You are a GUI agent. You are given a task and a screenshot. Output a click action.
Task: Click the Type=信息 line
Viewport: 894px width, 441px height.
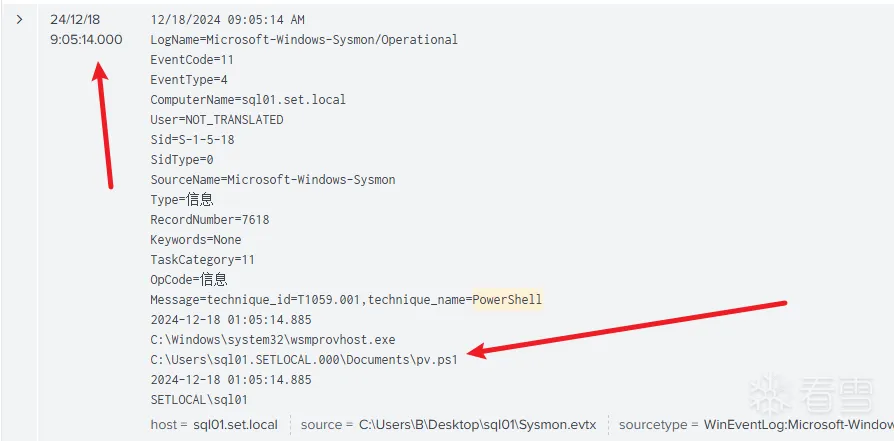[182, 199]
